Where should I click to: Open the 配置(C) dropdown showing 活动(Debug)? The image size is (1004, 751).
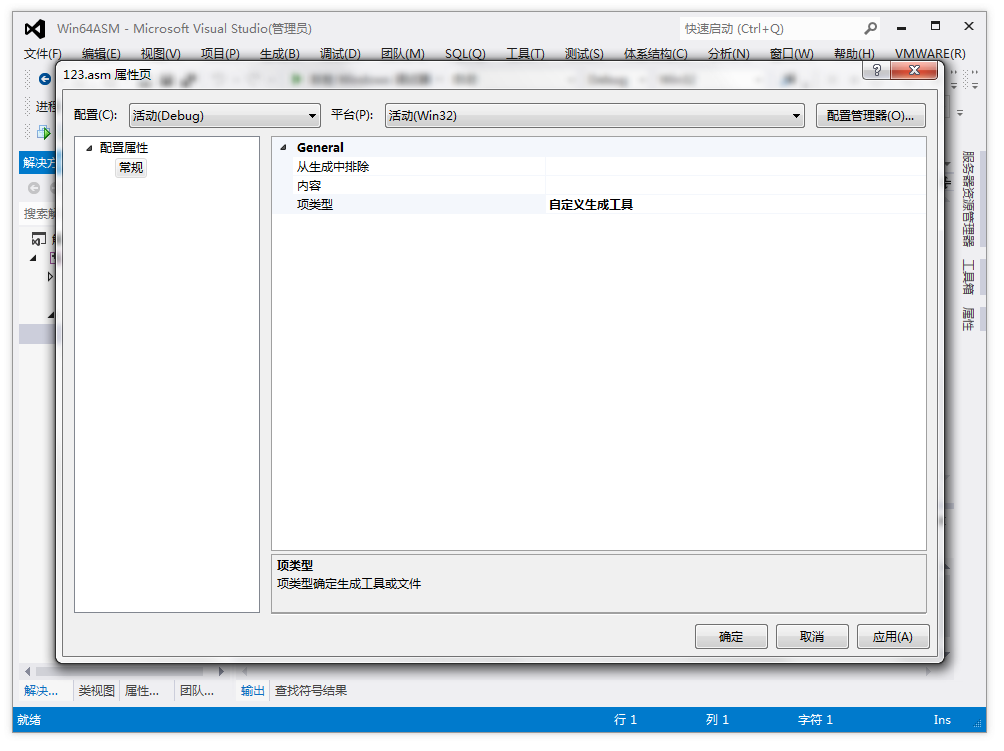point(224,116)
